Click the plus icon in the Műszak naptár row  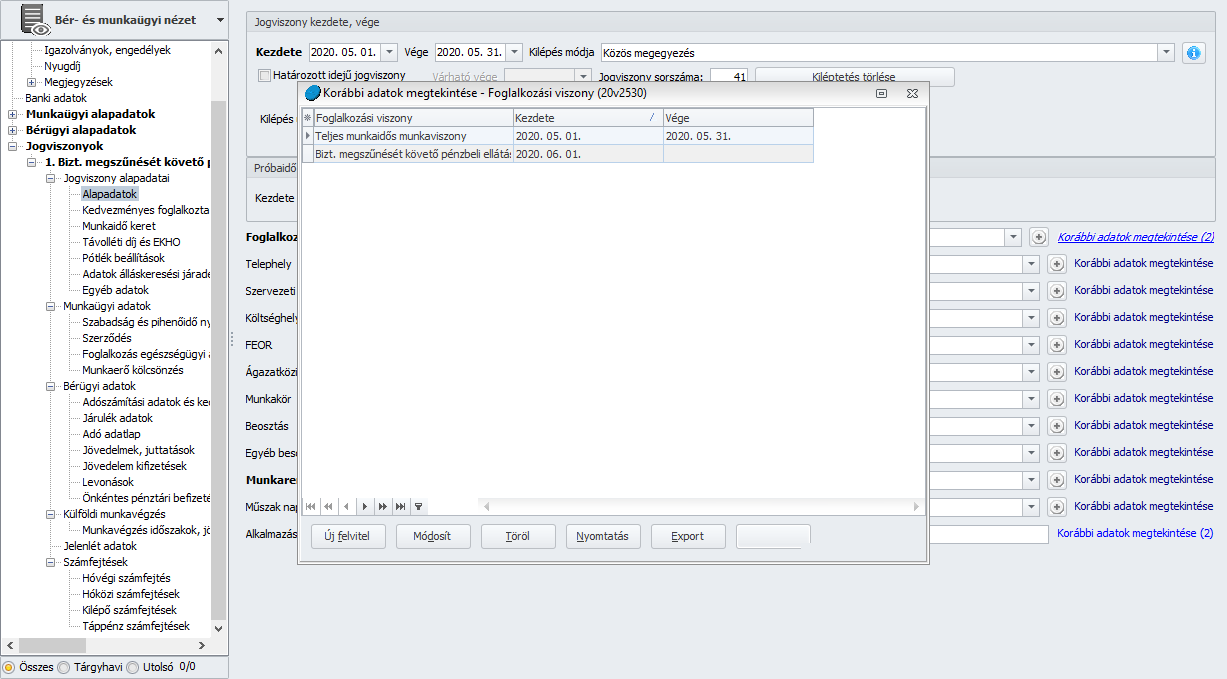(x=1056, y=507)
